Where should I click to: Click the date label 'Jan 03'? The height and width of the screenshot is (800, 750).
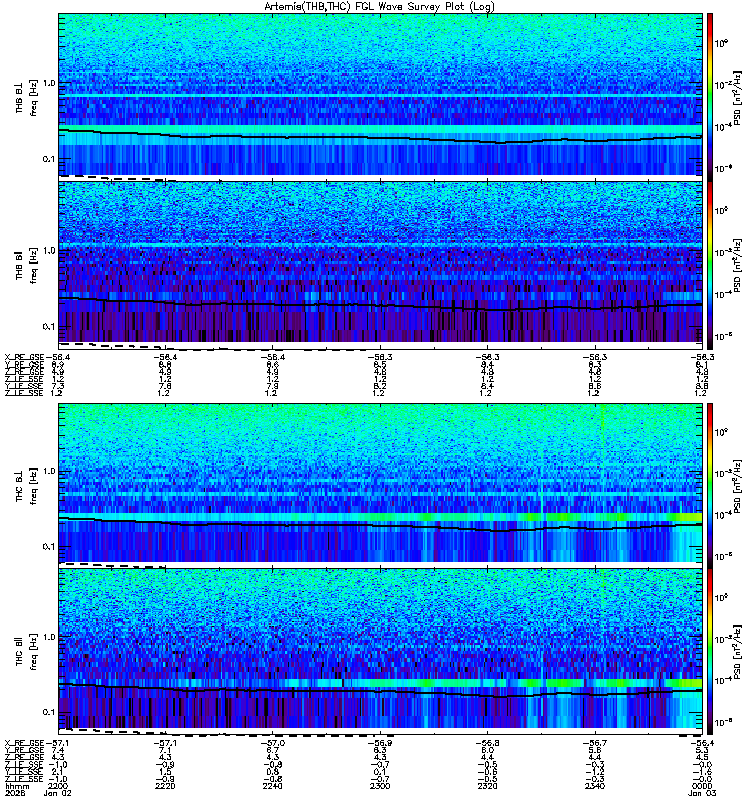point(702,793)
